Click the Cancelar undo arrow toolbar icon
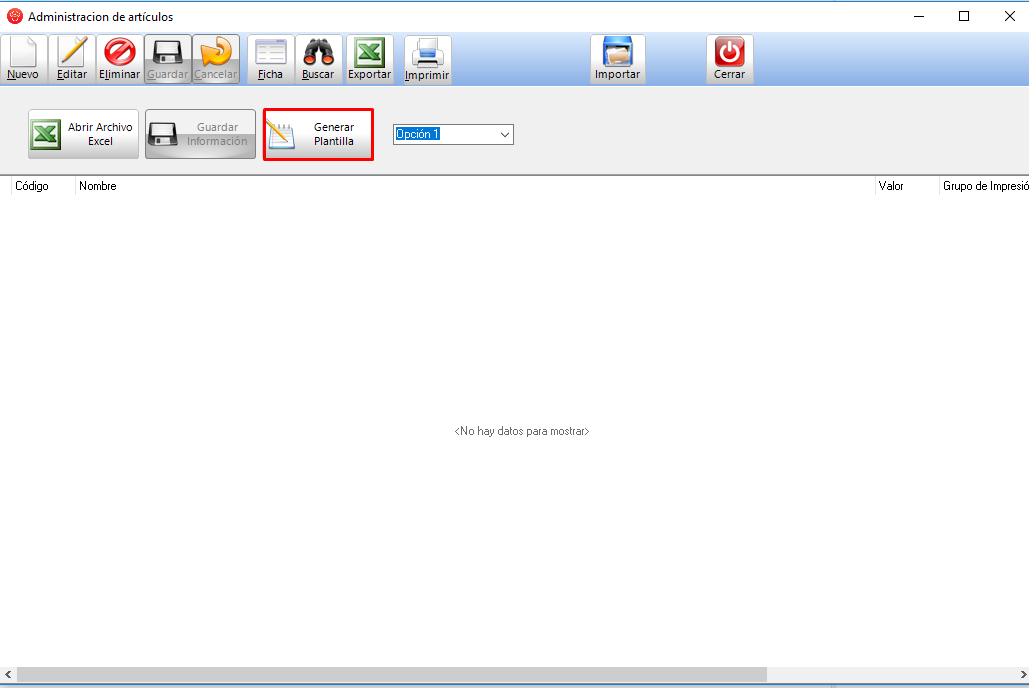The height and width of the screenshot is (688, 1029). click(x=215, y=52)
